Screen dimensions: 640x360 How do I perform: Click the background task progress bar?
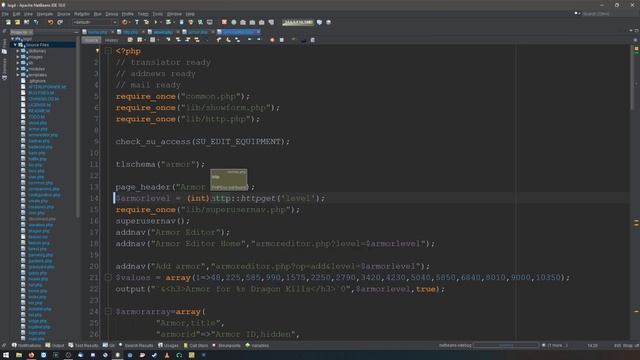tap(506, 345)
